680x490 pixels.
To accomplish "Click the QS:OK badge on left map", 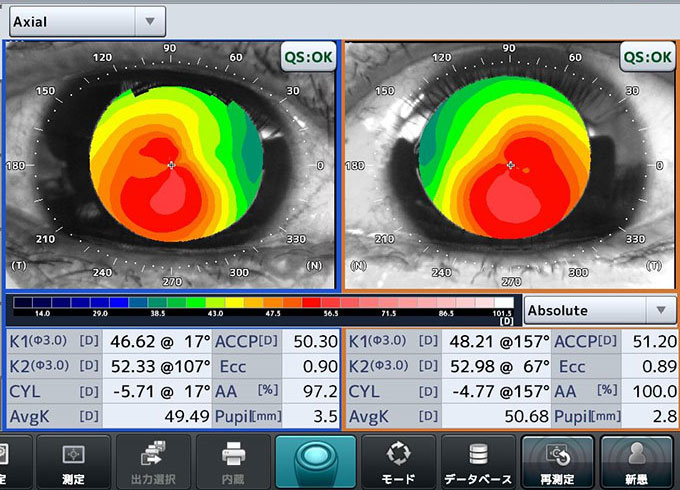I will [308, 57].
